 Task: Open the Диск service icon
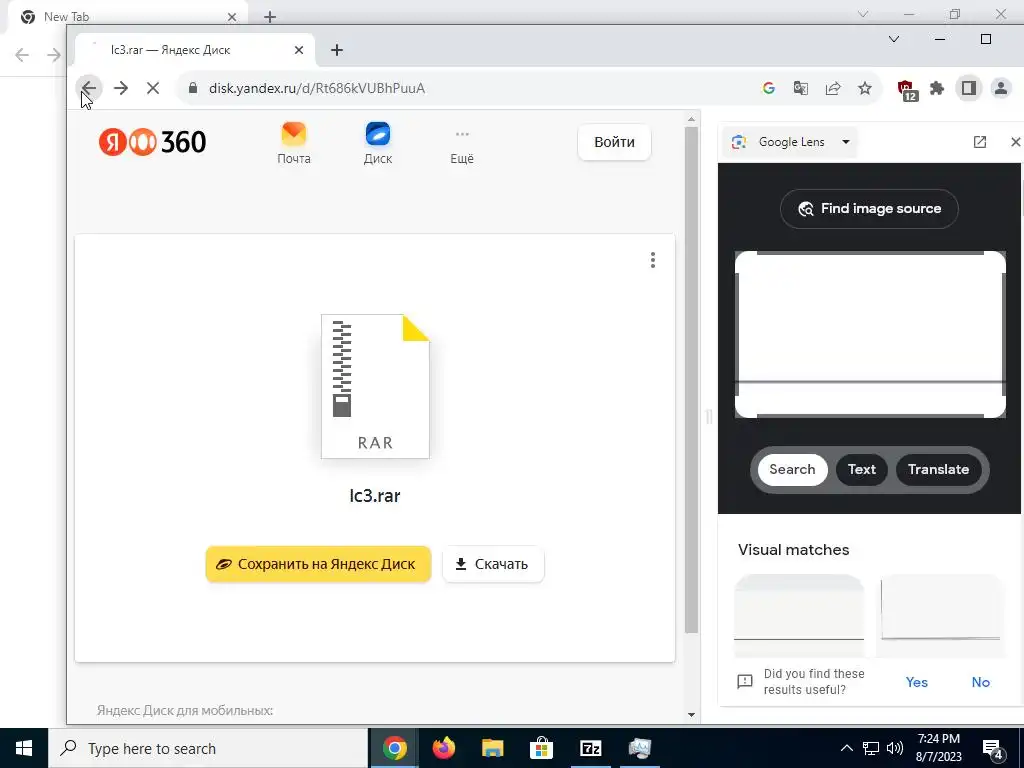pyautogui.click(x=377, y=143)
